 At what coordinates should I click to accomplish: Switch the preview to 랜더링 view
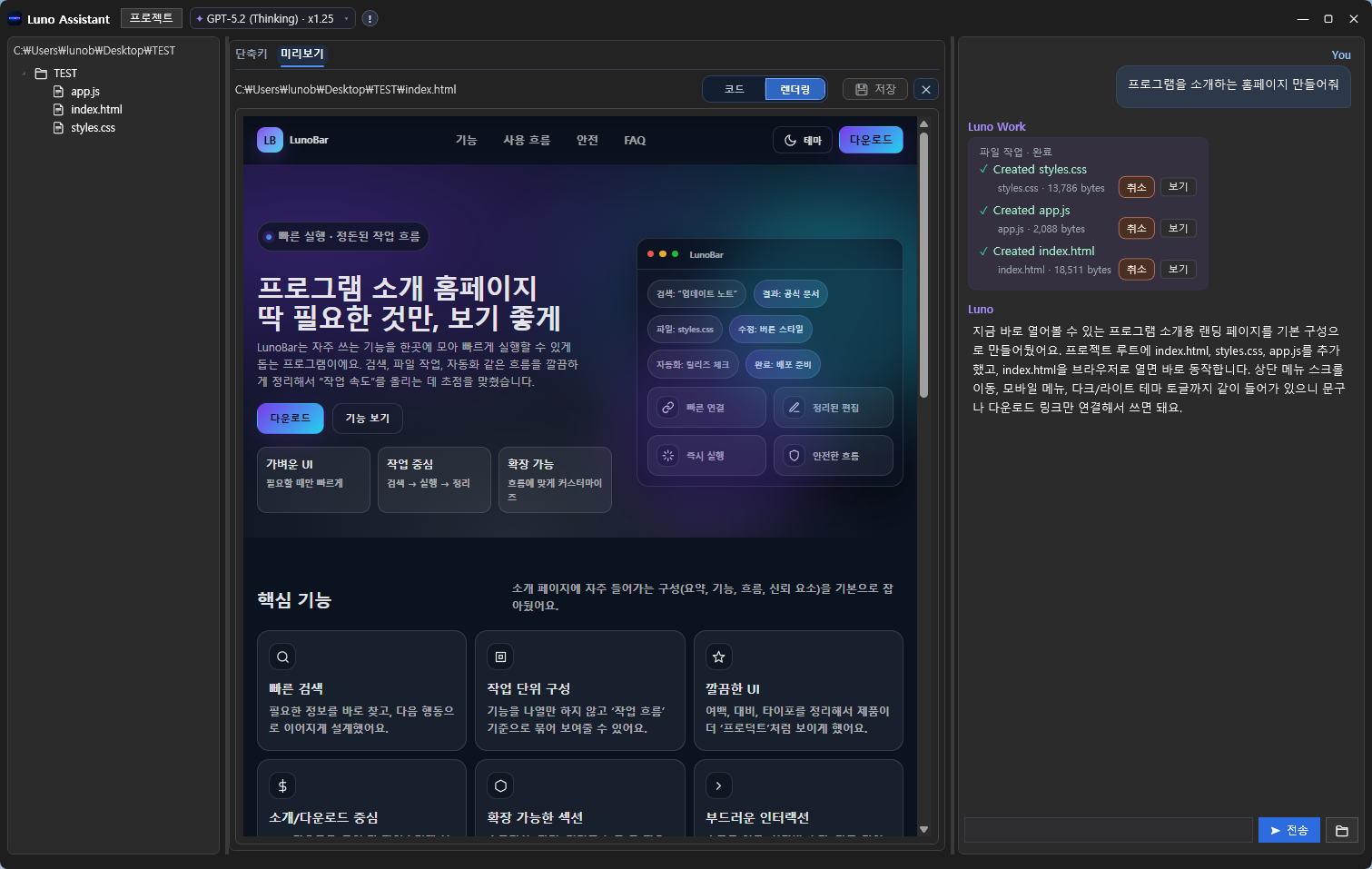[795, 89]
